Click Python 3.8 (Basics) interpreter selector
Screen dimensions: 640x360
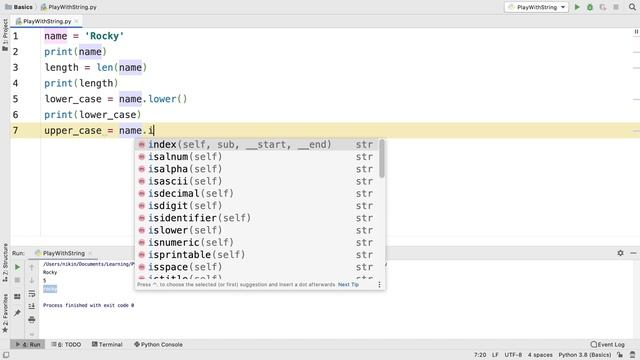click(x=584, y=355)
